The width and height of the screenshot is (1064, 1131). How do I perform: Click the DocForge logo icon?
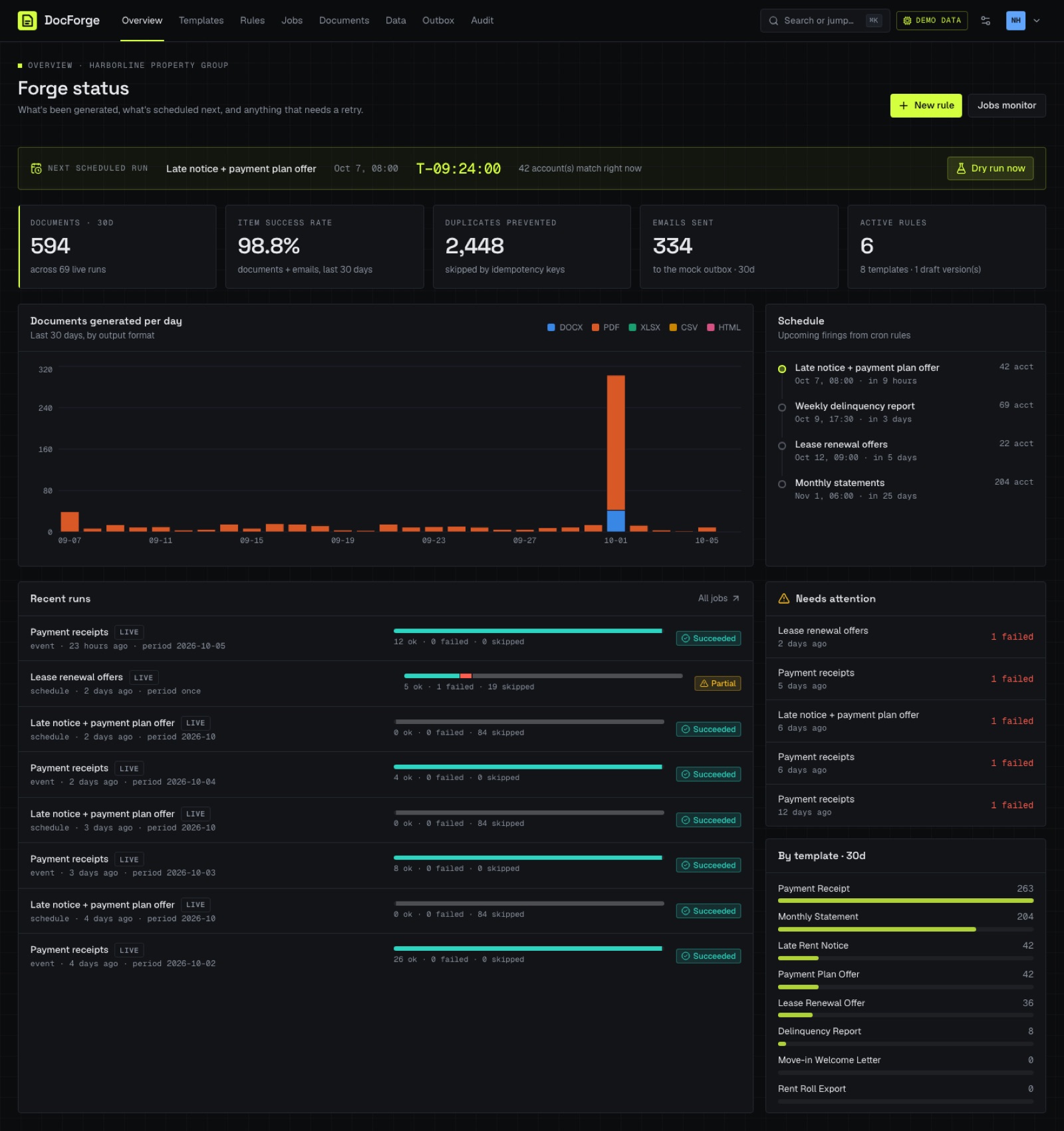(x=27, y=21)
